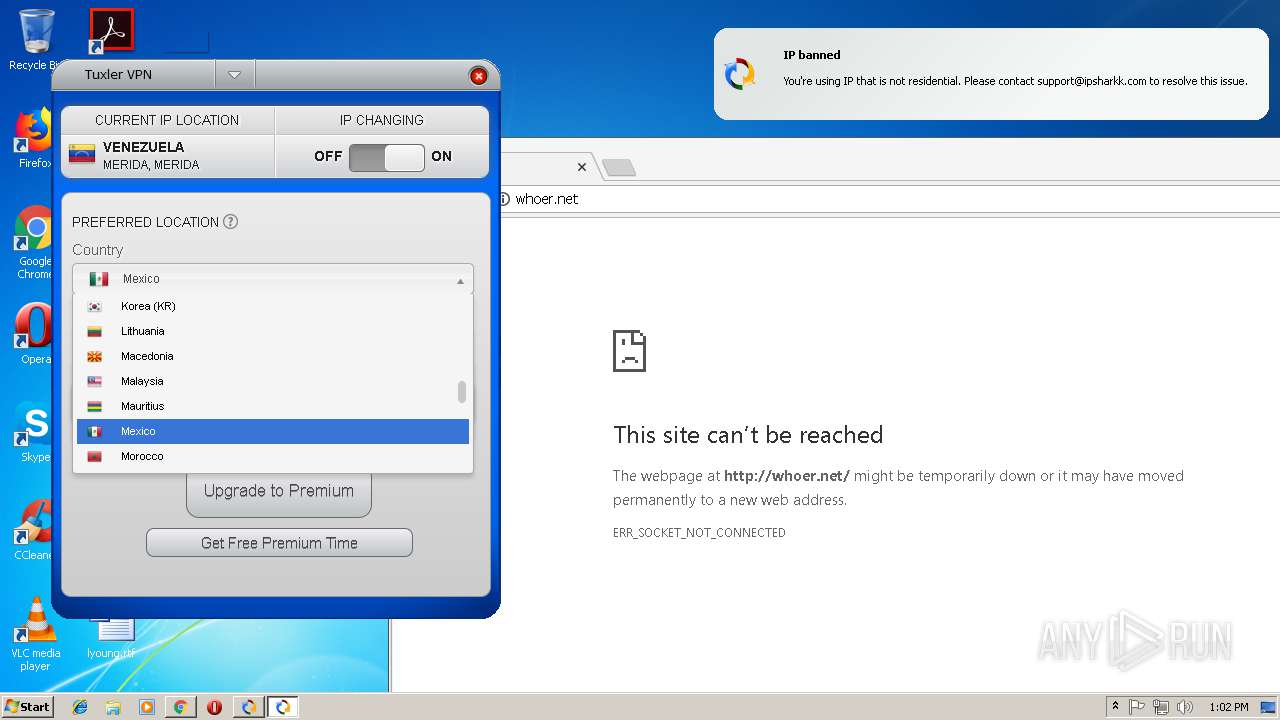This screenshot has width=1280, height=720.
Task: Launch Google Chrome desktop shortcut
Action: [34, 242]
